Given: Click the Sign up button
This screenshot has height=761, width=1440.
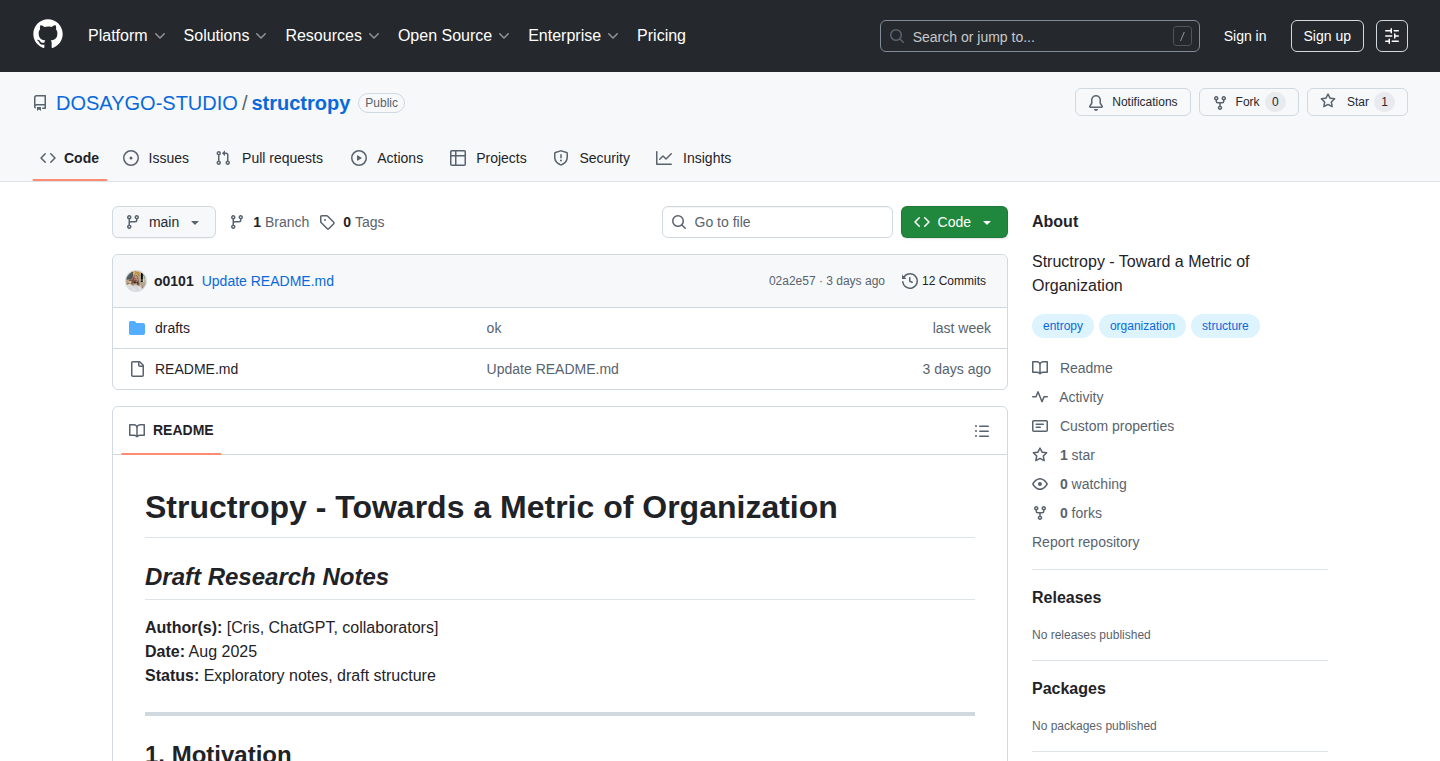Looking at the screenshot, I should (x=1327, y=36).
